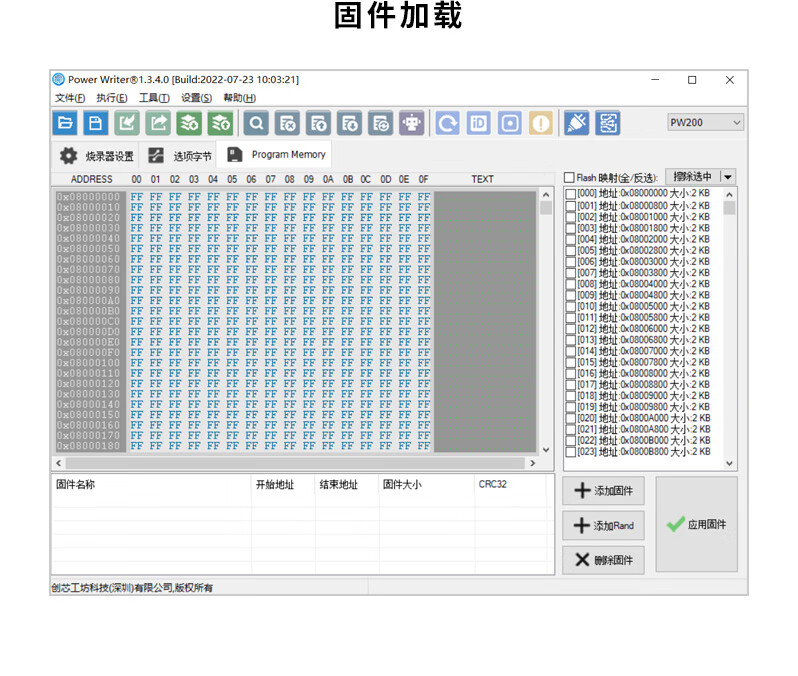Image resolution: width=798 pixels, height=676 pixels.
Task: Click the save project floppy disk icon
Action: point(96,123)
